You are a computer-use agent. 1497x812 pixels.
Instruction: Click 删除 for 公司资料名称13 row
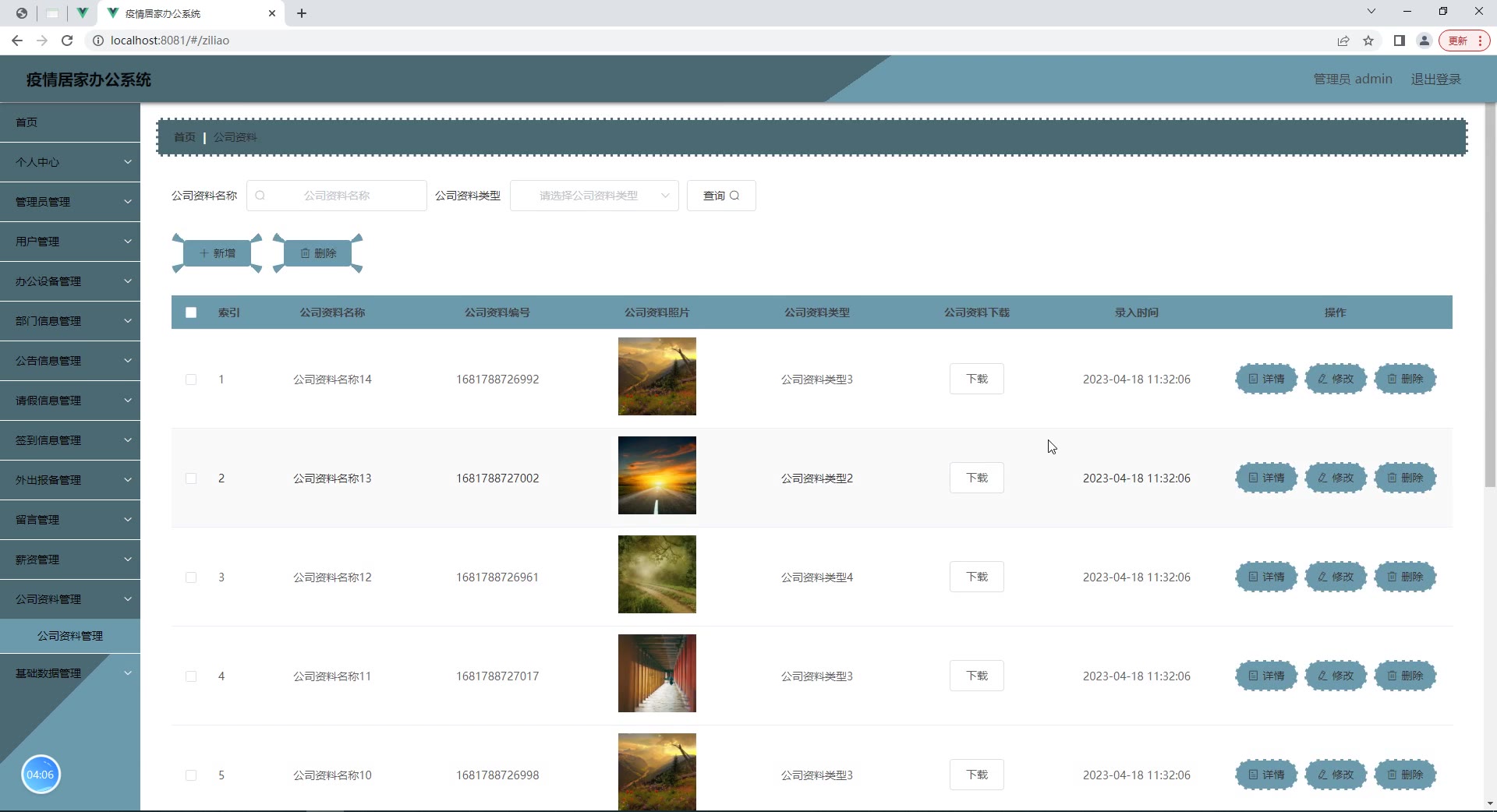pos(1405,478)
